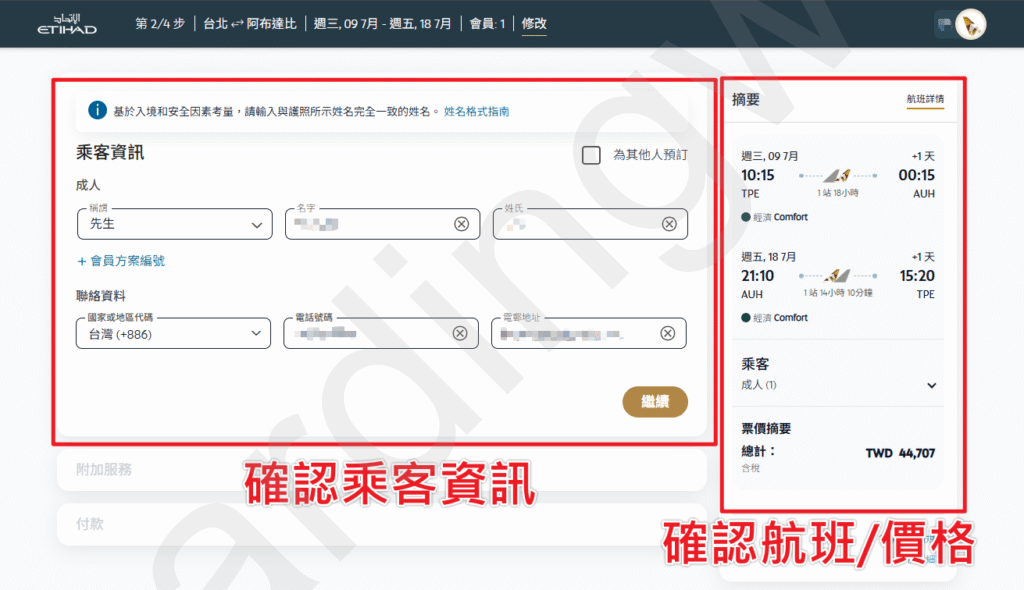Click into the 電郵地址 email field

589,333
